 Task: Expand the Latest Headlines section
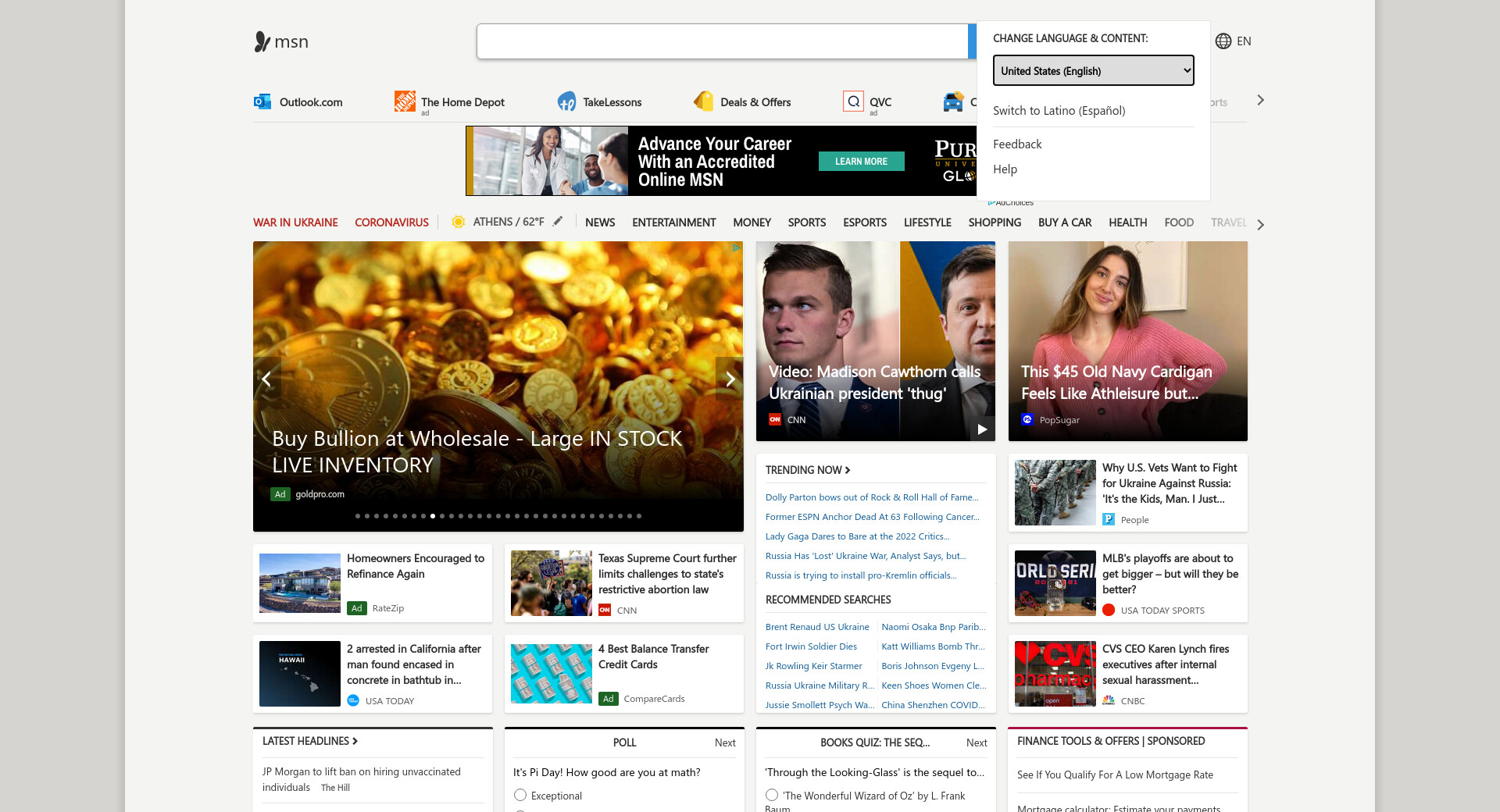pyautogui.click(x=310, y=741)
